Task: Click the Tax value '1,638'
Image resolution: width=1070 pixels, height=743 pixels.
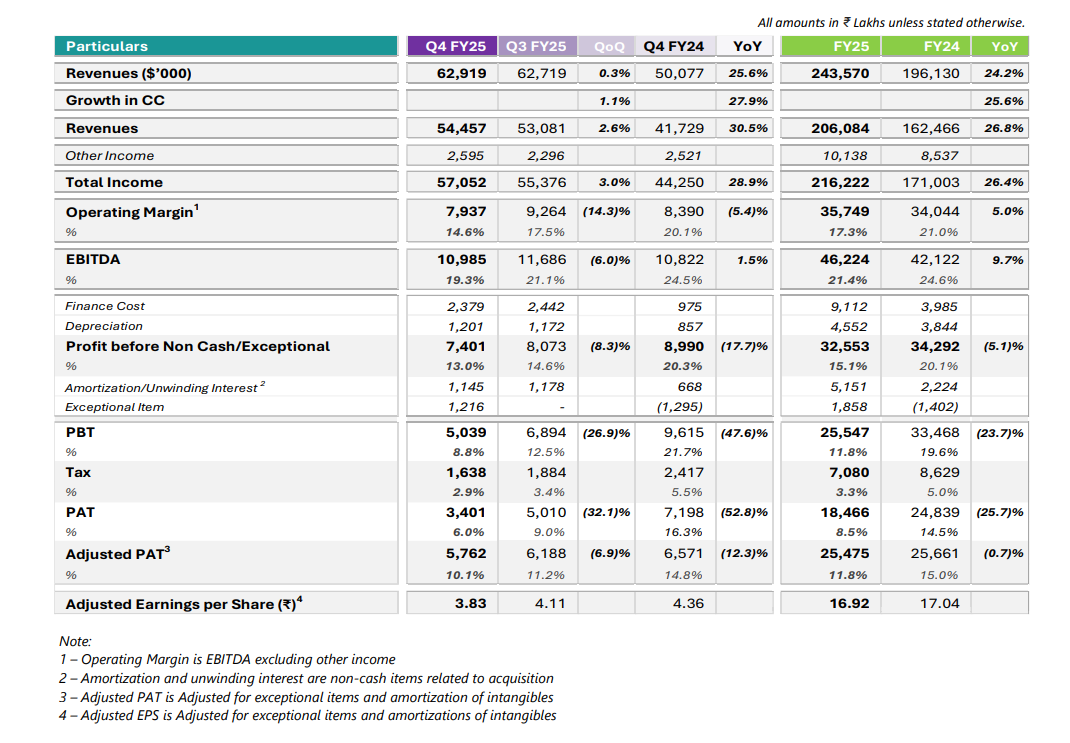Action: 465,472
